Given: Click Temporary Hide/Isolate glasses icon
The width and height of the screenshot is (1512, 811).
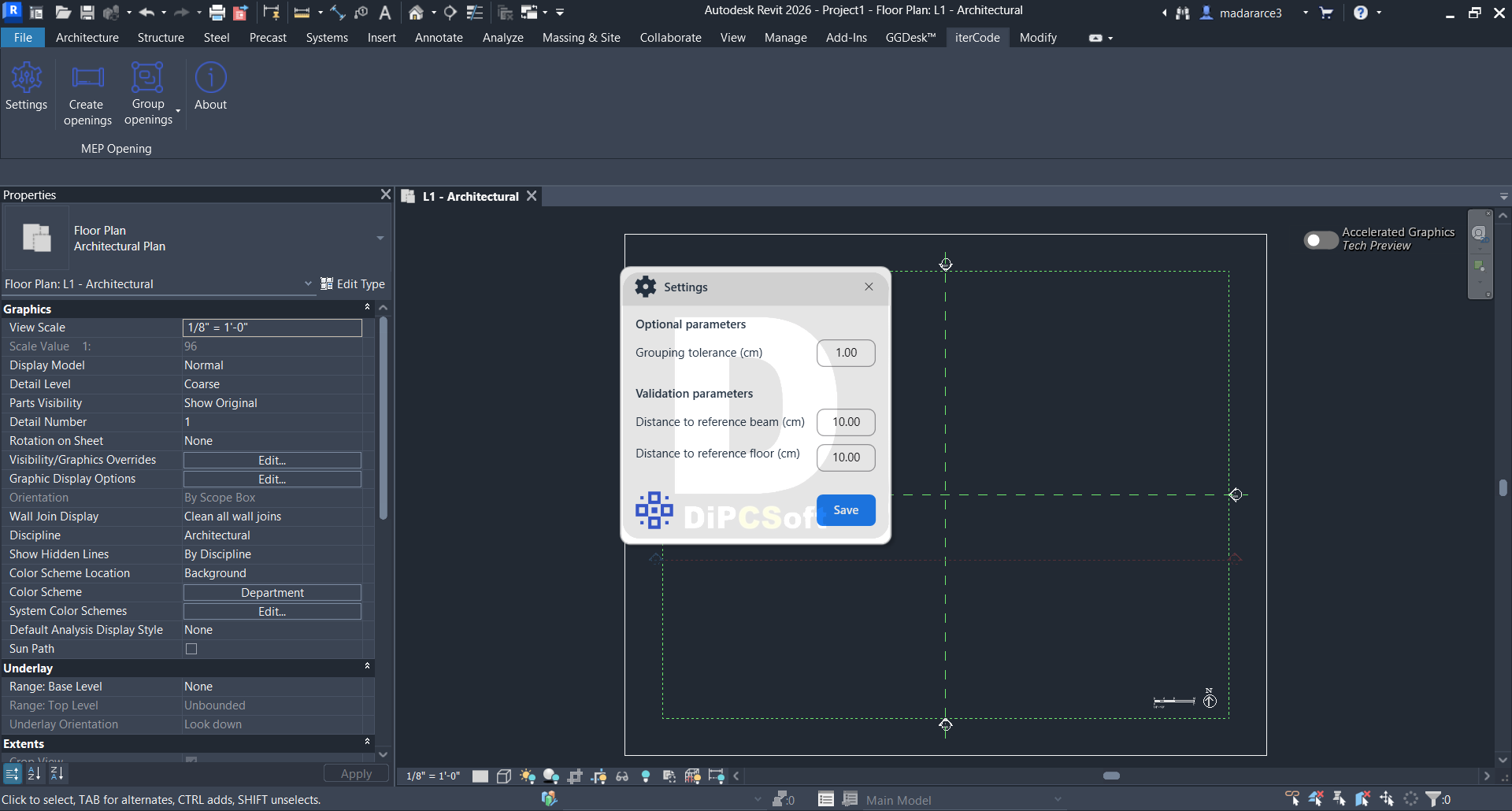Looking at the screenshot, I should (x=622, y=776).
